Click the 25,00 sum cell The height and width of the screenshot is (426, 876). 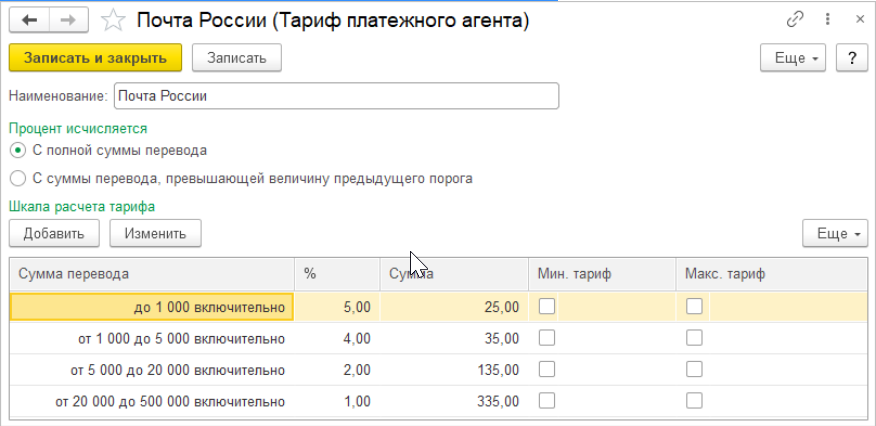[x=454, y=307]
